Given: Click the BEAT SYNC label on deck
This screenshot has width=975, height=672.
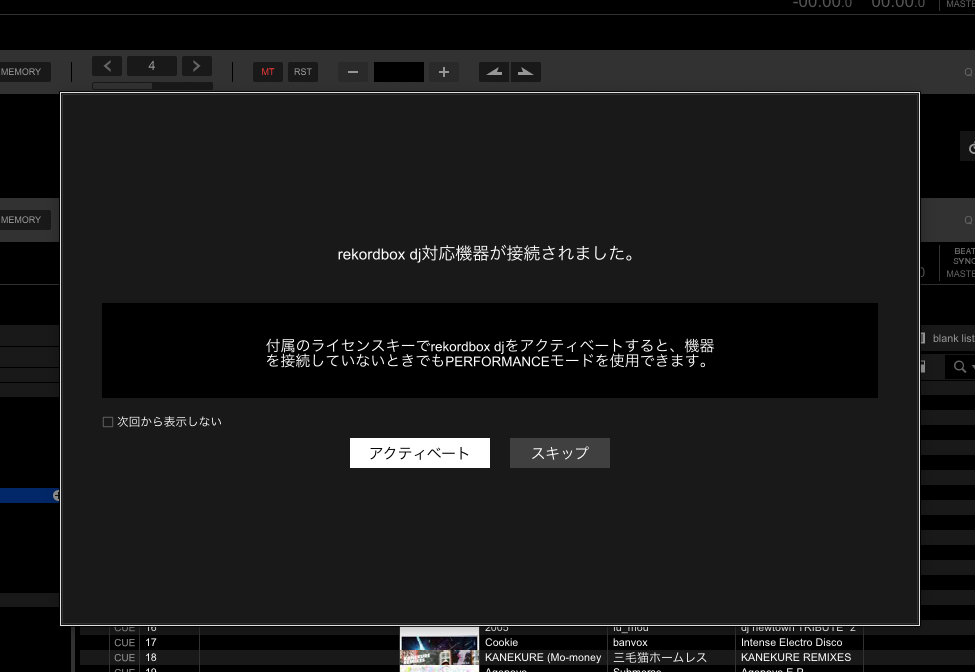Looking at the screenshot, I should 963,255.
